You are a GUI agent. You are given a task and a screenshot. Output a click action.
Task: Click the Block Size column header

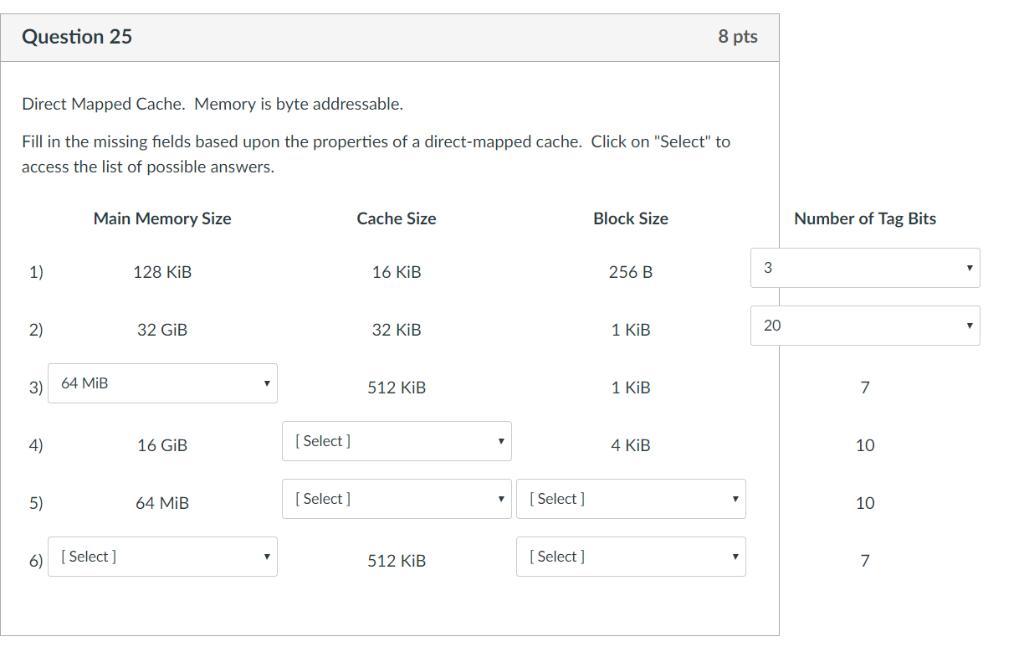pyautogui.click(x=630, y=218)
